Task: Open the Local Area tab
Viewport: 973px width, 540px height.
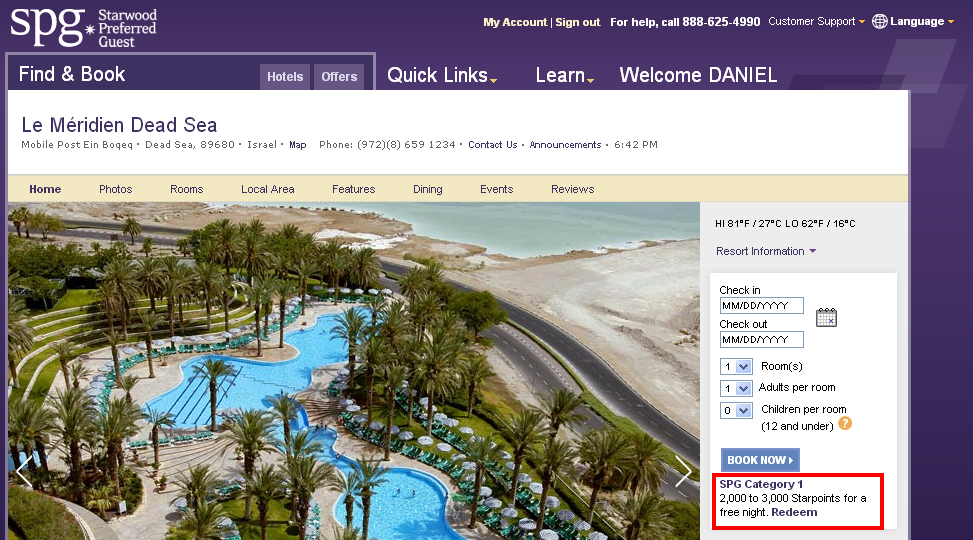Action: pos(267,189)
